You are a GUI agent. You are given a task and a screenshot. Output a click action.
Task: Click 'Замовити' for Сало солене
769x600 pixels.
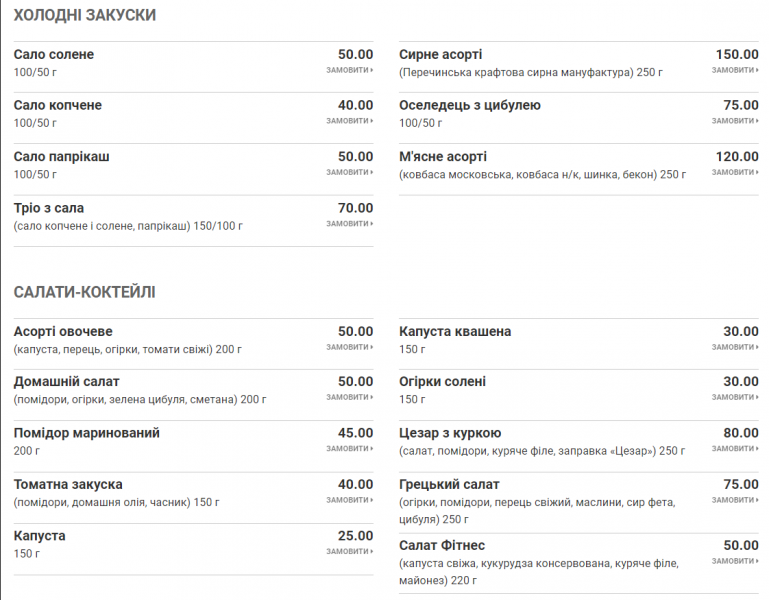pos(349,70)
